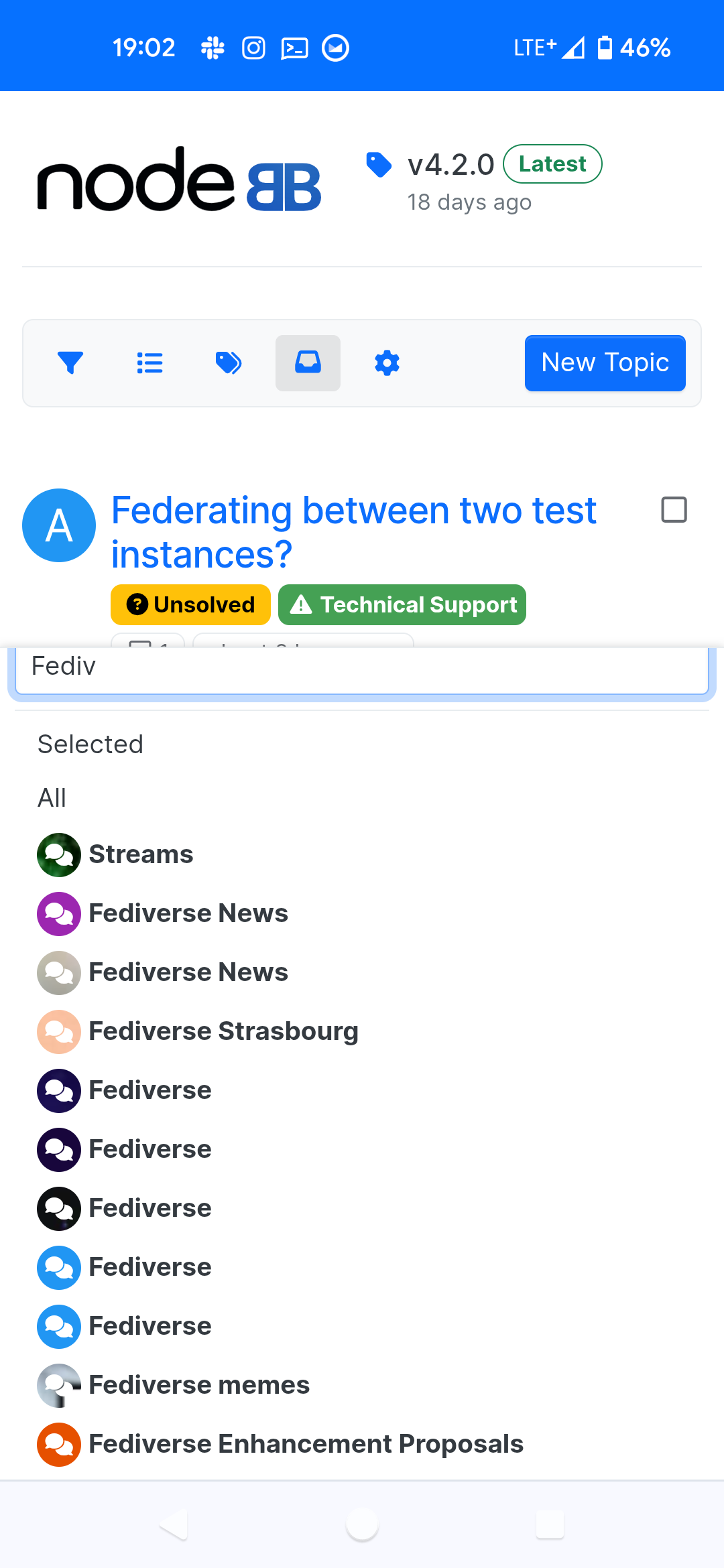
Task: Click the blue release tag icon
Action: click(379, 165)
